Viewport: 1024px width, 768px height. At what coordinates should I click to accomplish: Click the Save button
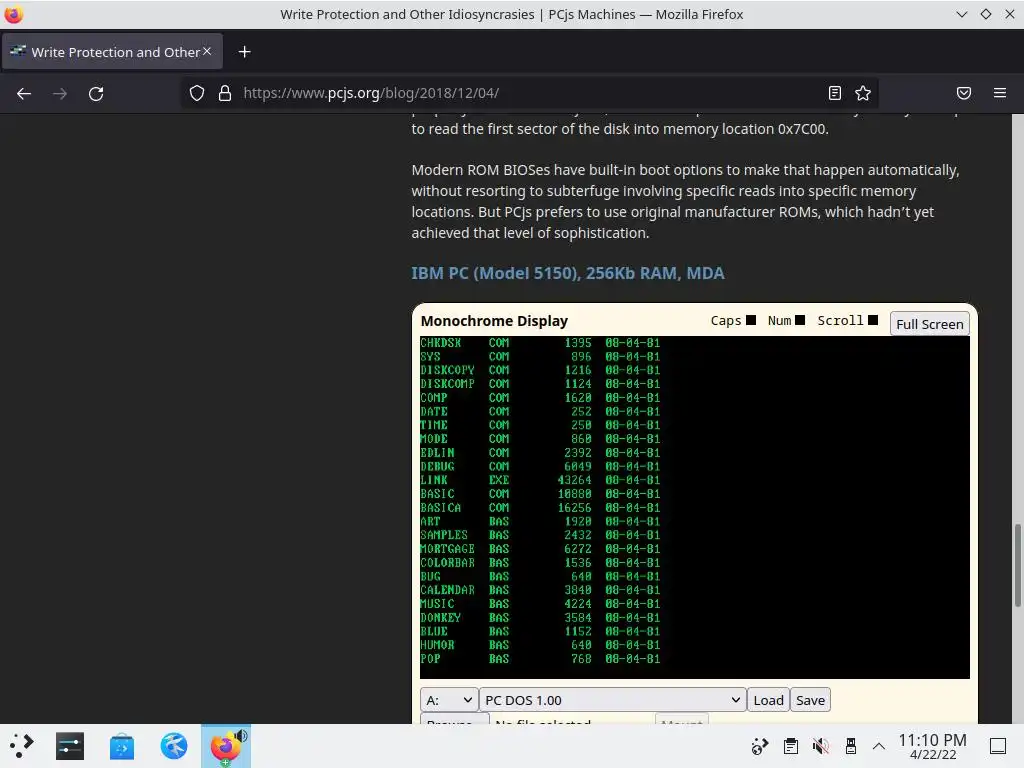(x=810, y=700)
